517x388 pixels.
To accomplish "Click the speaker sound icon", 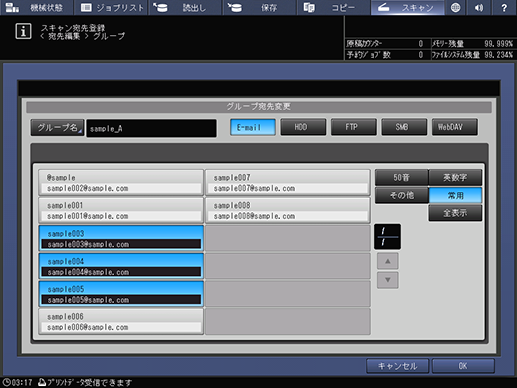I will point(479,7).
